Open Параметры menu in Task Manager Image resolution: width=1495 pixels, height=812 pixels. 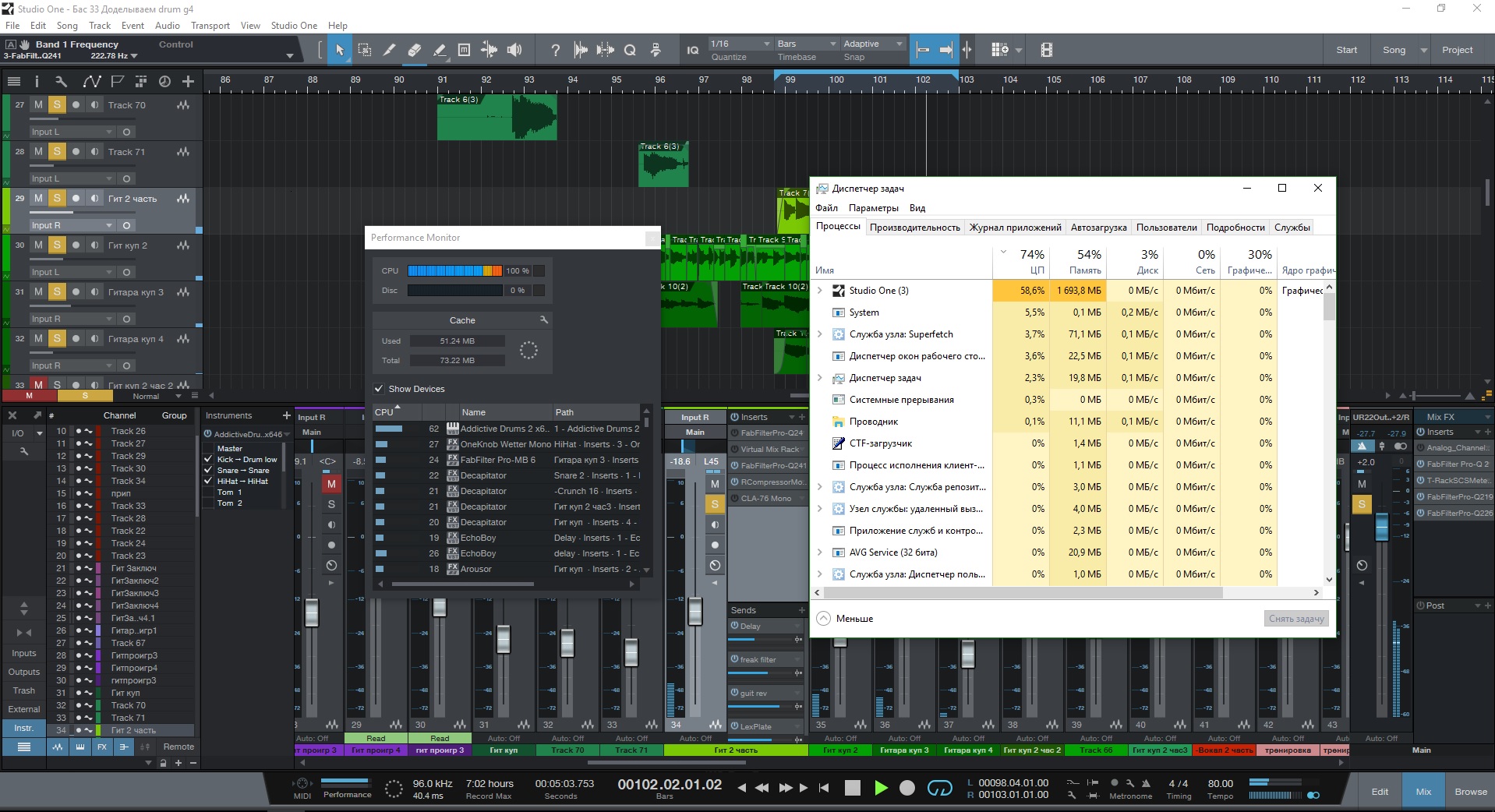click(x=873, y=208)
